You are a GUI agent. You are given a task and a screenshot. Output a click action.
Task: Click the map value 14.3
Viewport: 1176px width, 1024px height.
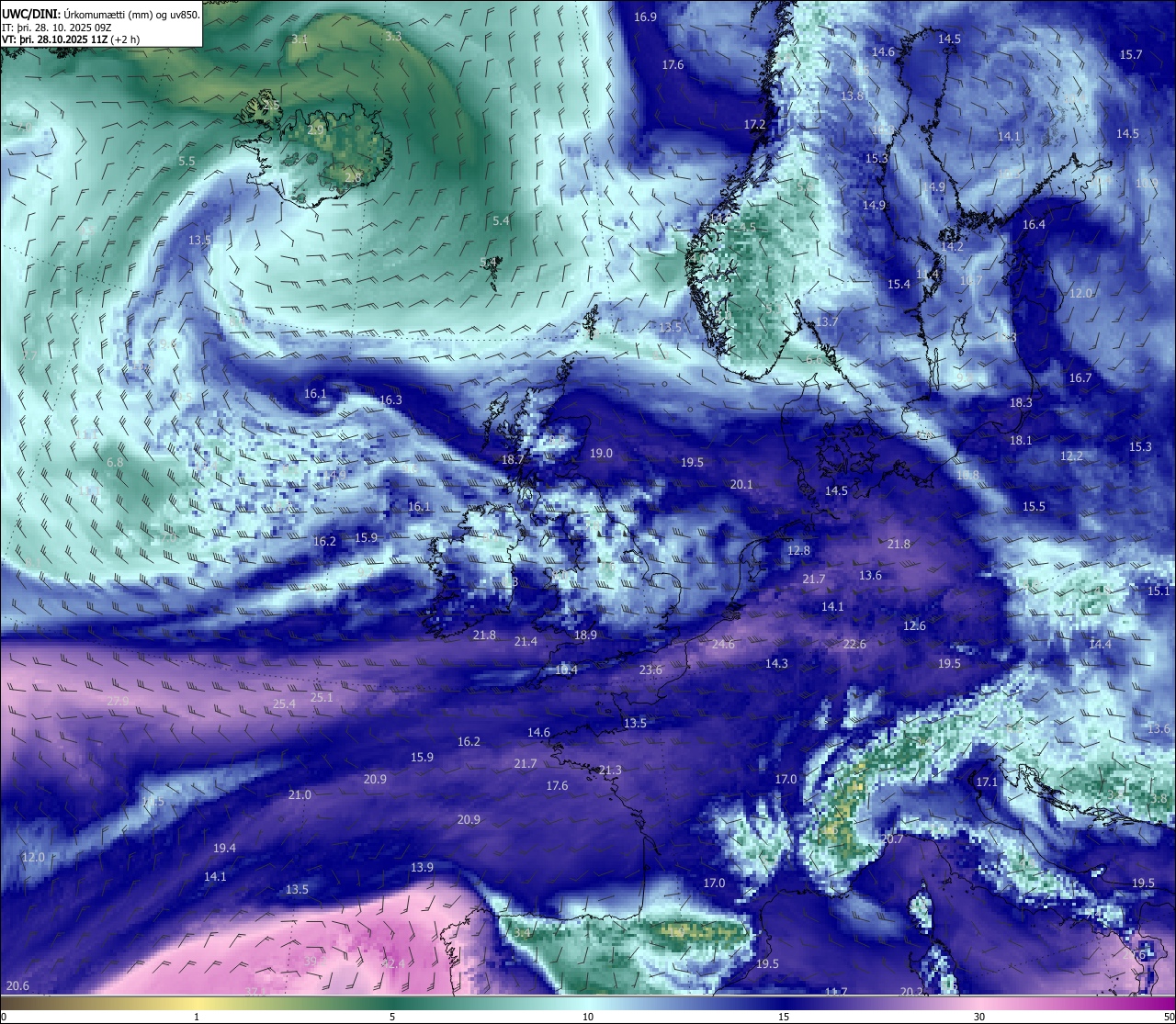[x=776, y=664]
